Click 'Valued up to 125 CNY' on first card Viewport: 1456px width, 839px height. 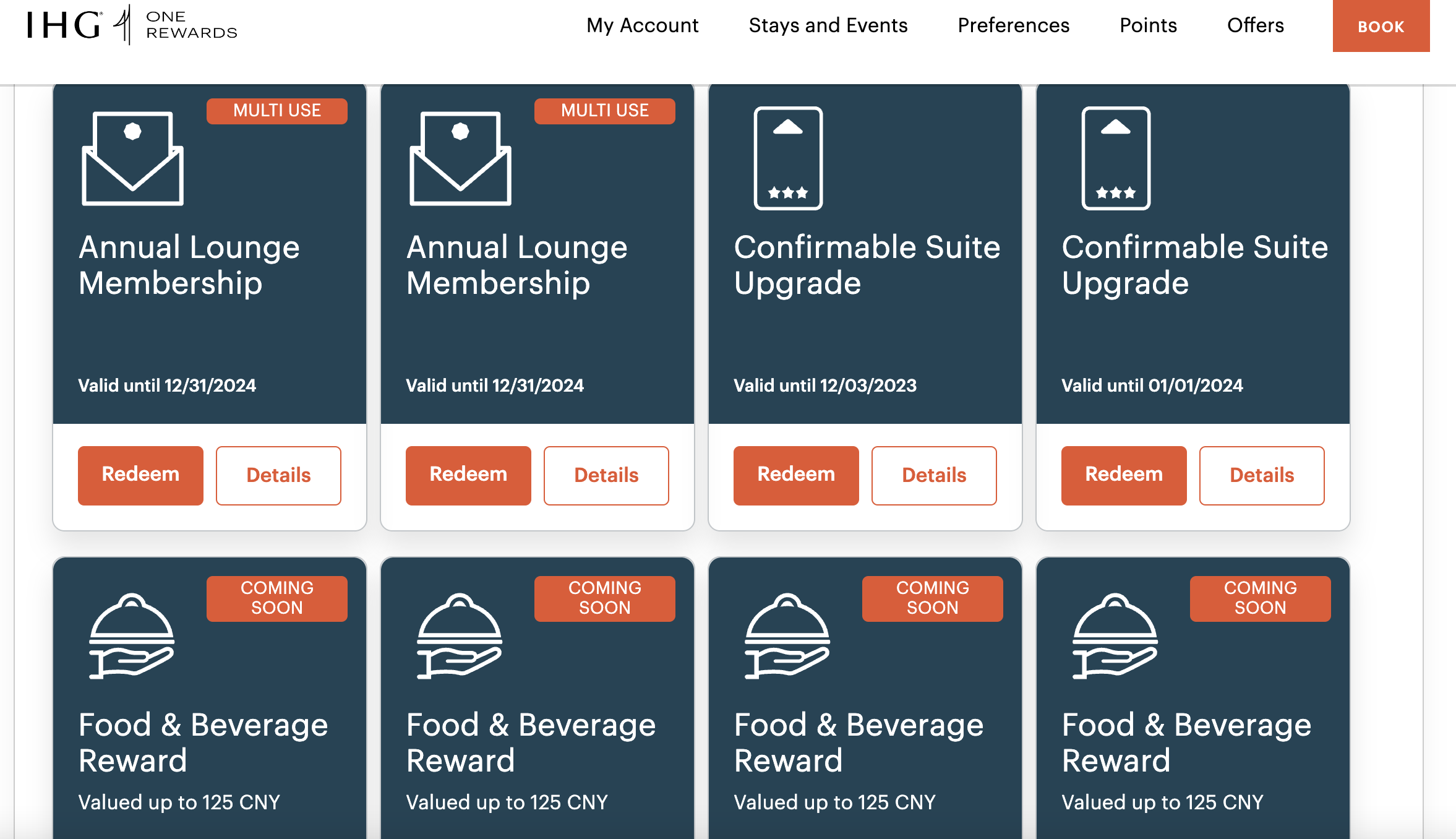click(179, 802)
